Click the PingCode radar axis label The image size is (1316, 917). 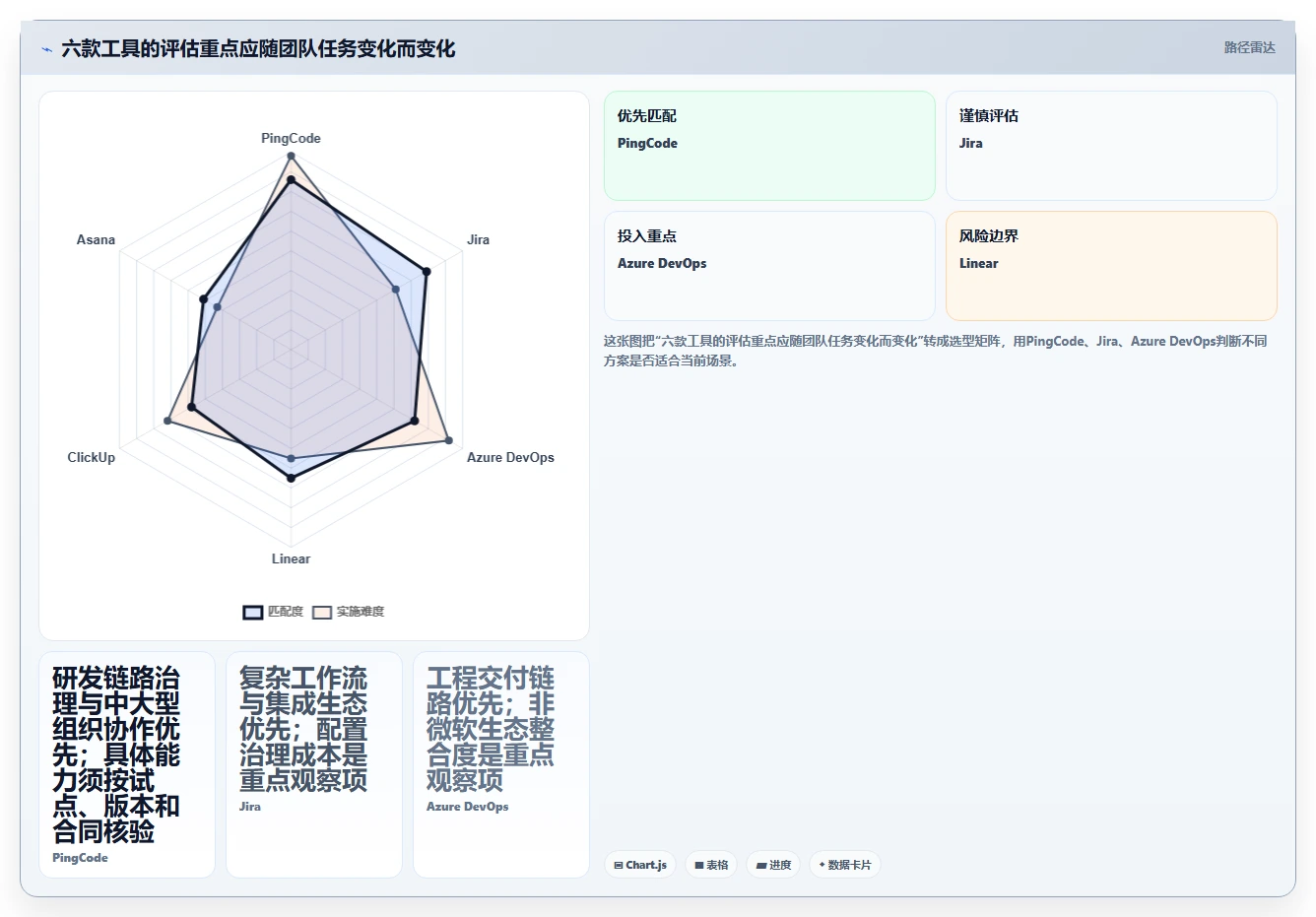[x=291, y=138]
